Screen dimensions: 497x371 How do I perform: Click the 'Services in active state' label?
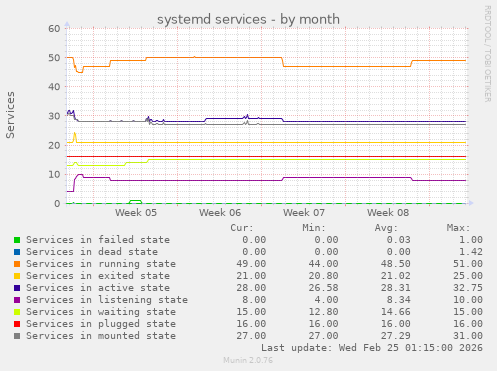tap(98, 288)
